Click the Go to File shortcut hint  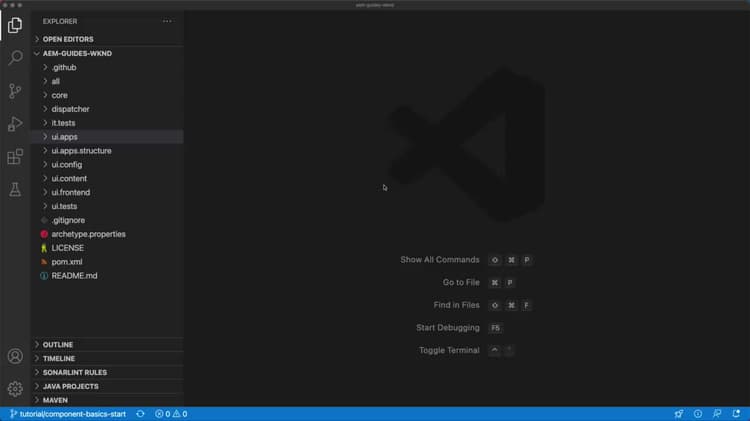[479, 282]
